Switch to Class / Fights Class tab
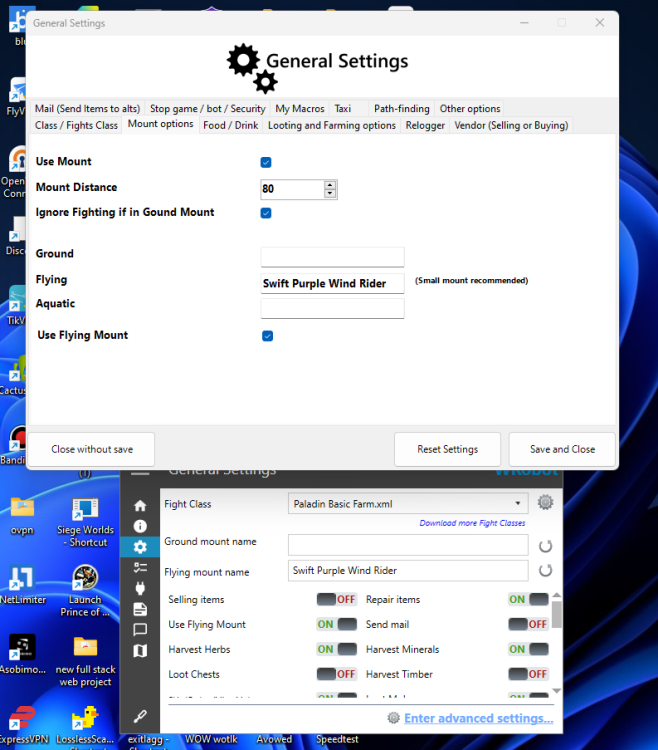 [x=76, y=125]
